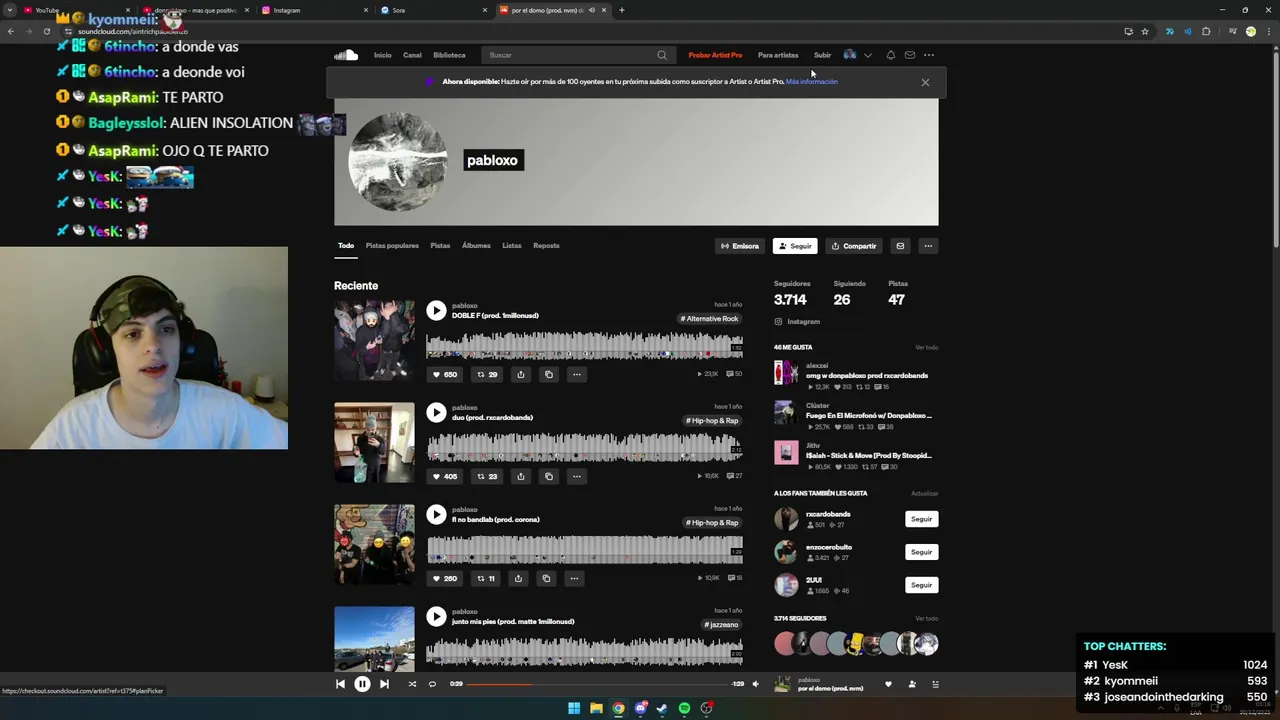Repost DOBLE F using the 29 button

[487, 374]
